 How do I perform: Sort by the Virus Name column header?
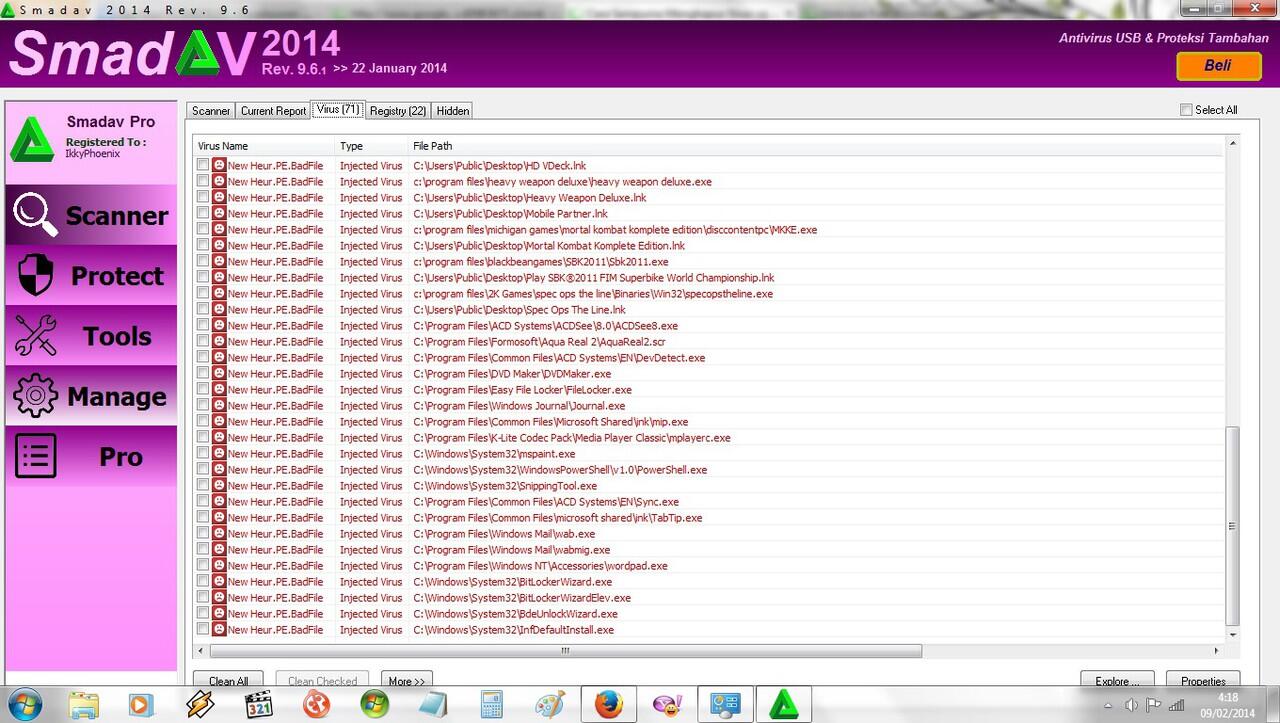(264, 146)
